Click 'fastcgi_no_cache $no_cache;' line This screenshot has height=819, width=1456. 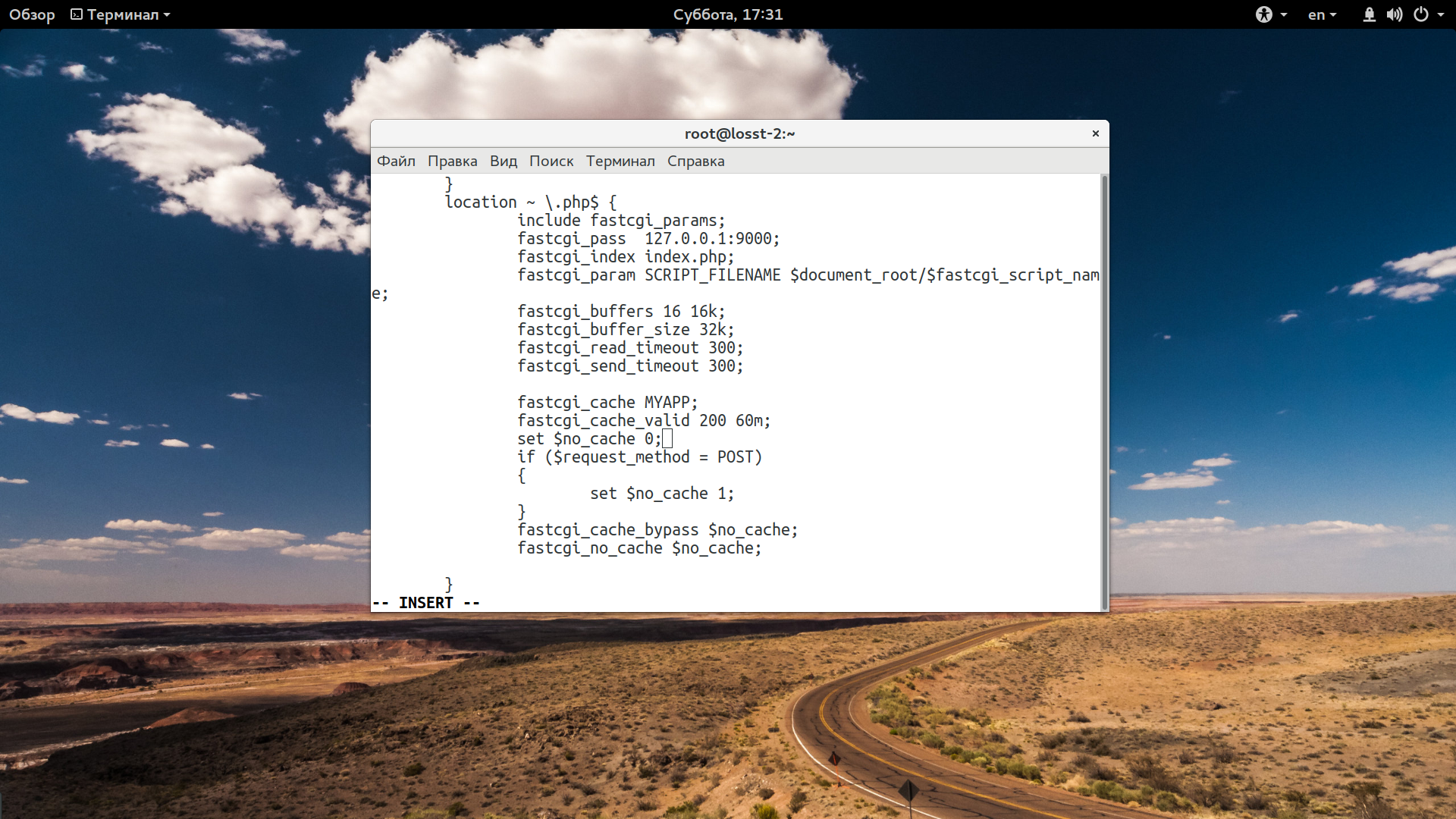(639, 548)
